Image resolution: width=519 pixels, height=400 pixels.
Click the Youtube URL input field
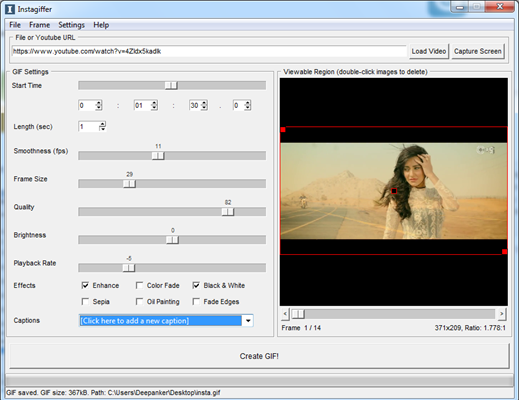[x=209, y=51]
